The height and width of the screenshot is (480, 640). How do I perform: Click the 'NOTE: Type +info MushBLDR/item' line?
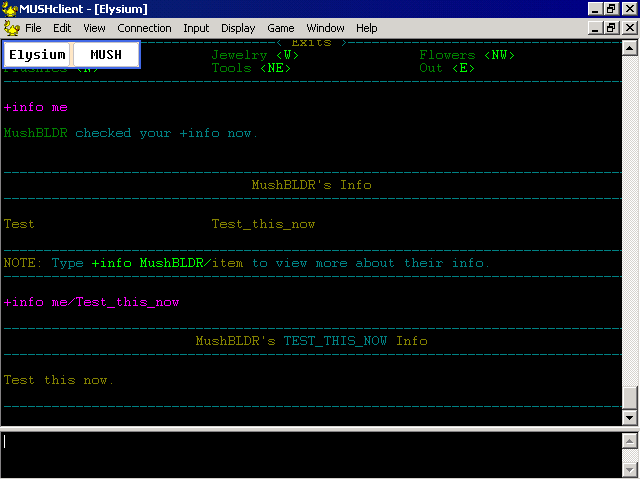click(x=246, y=263)
